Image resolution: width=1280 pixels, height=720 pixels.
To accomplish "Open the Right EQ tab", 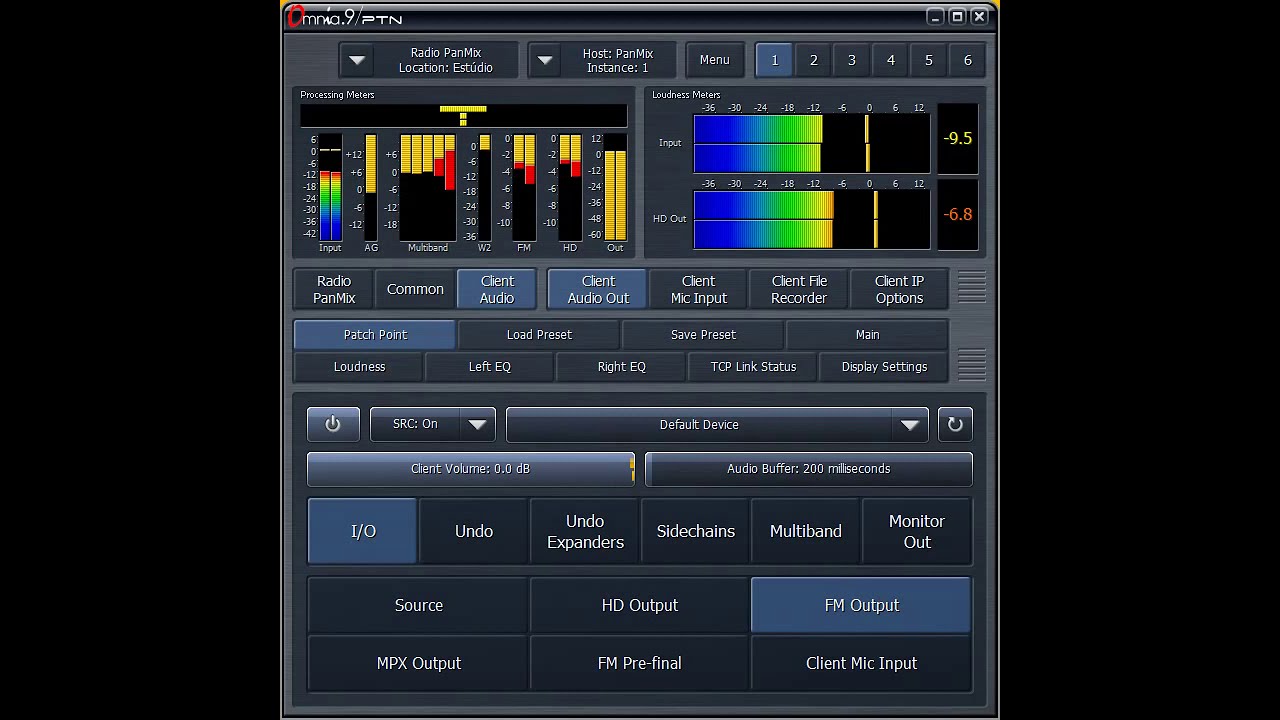I will pyautogui.click(x=621, y=366).
